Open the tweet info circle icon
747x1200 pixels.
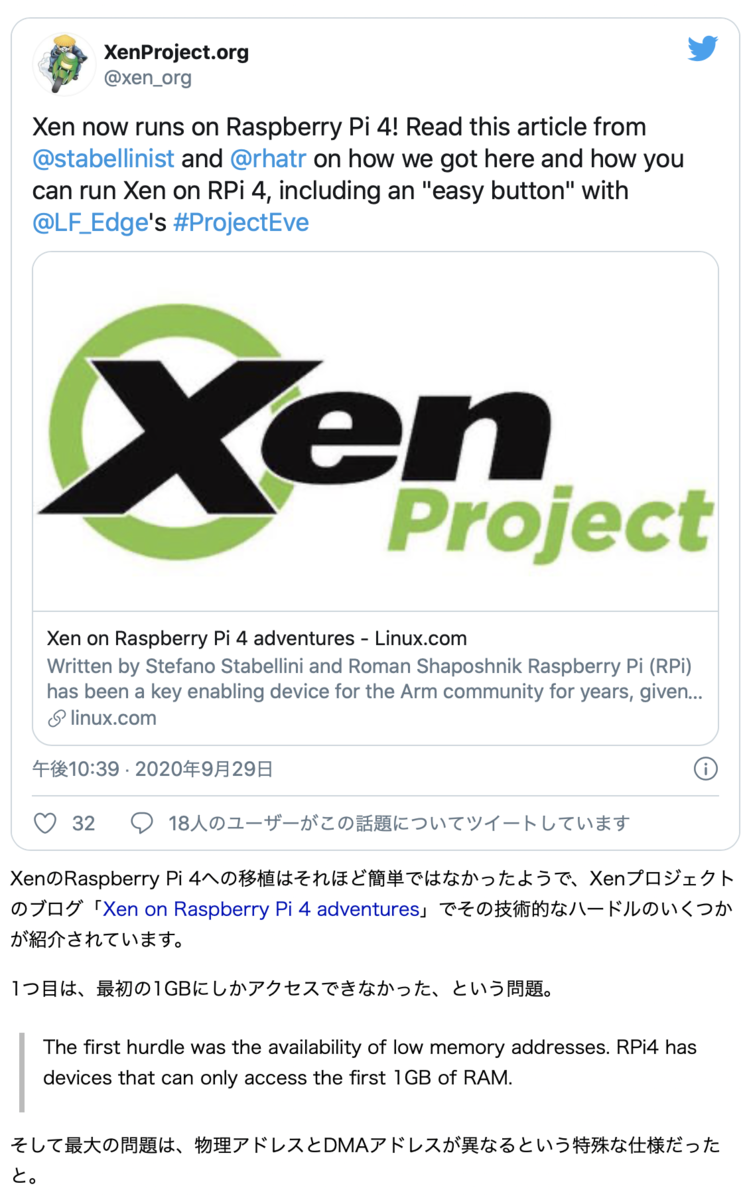705,768
